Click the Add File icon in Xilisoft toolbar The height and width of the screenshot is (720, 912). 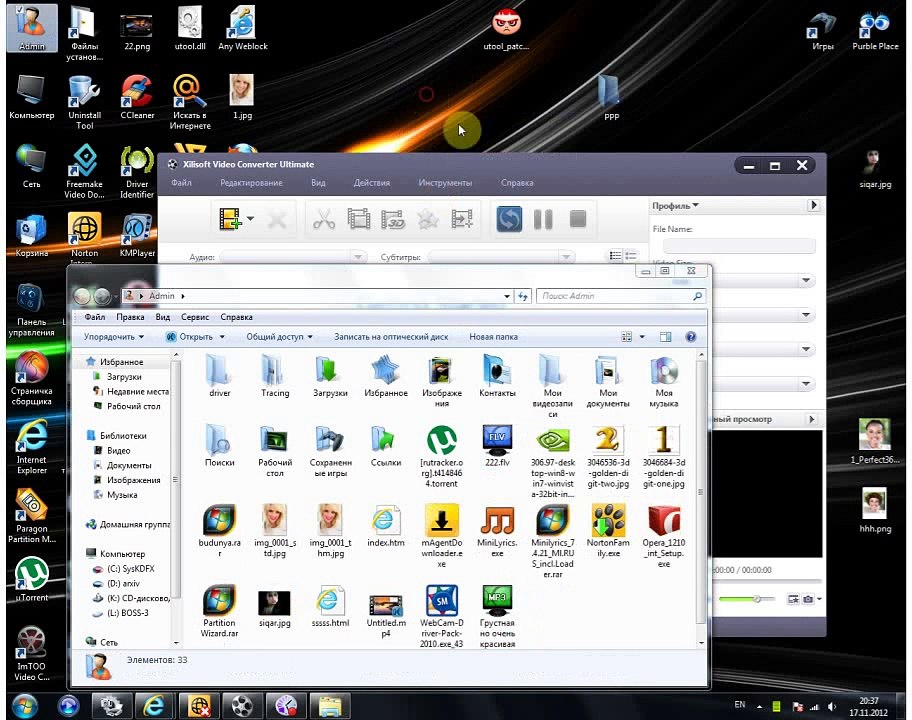pos(230,219)
